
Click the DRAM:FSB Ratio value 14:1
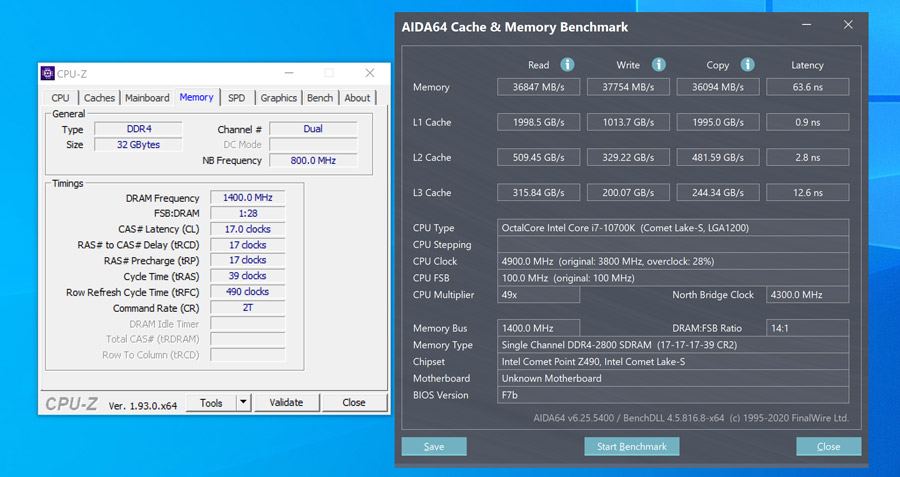(808, 328)
